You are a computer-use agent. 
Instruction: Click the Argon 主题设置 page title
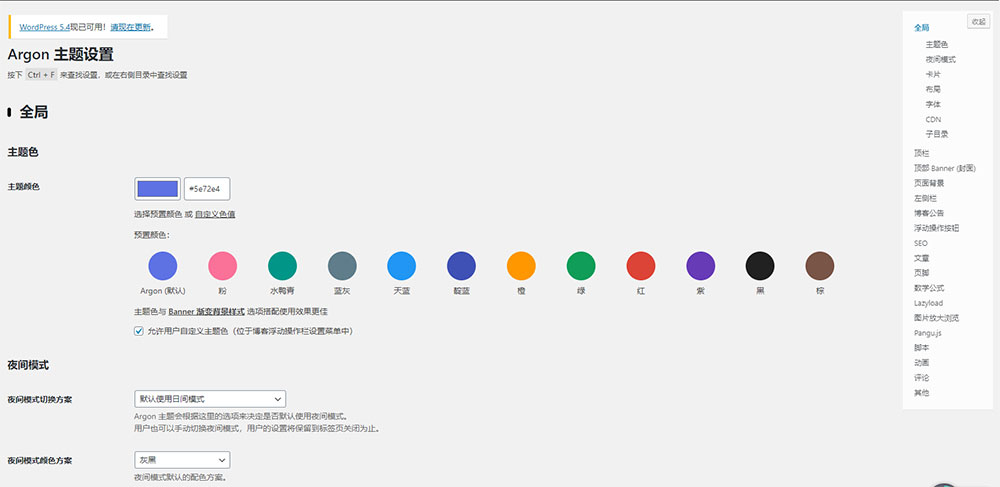pos(61,55)
